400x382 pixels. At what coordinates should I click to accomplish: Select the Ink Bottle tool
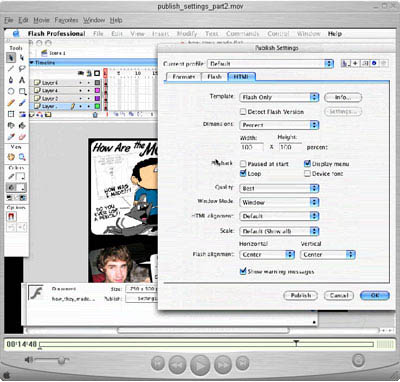click(11, 125)
